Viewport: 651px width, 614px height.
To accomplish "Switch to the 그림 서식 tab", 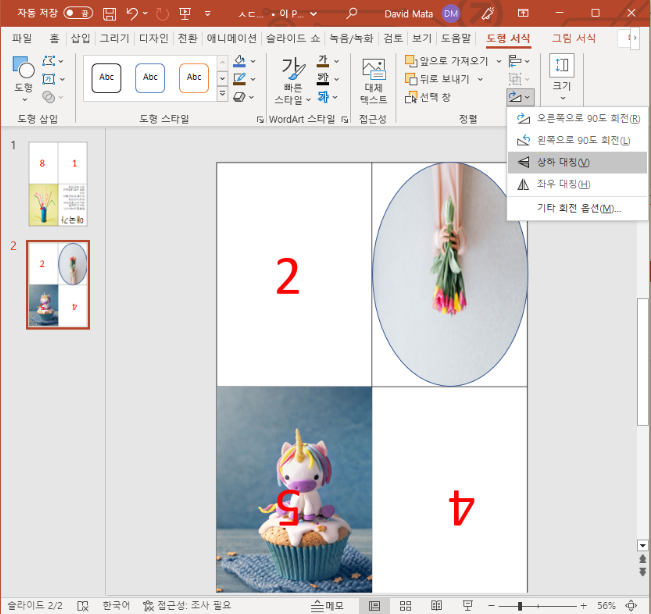I will point(573,39).
